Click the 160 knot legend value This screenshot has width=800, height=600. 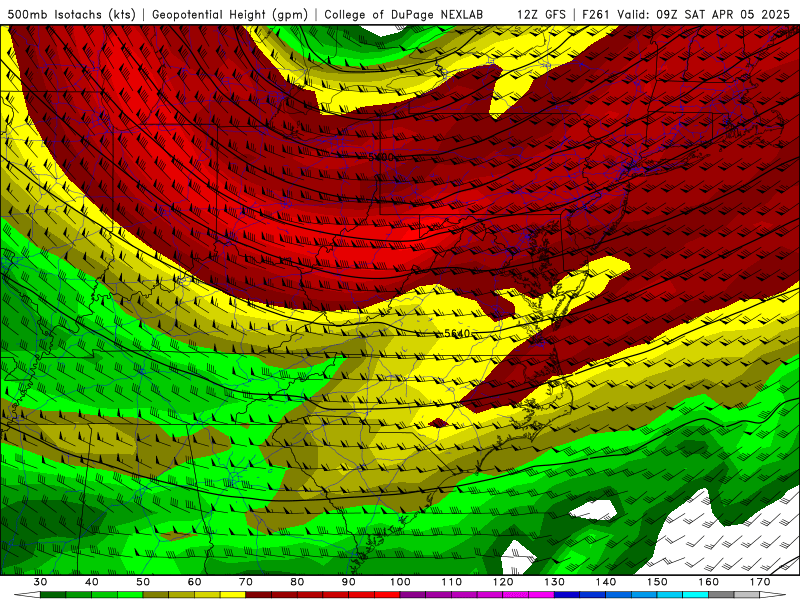click(709, 582)
